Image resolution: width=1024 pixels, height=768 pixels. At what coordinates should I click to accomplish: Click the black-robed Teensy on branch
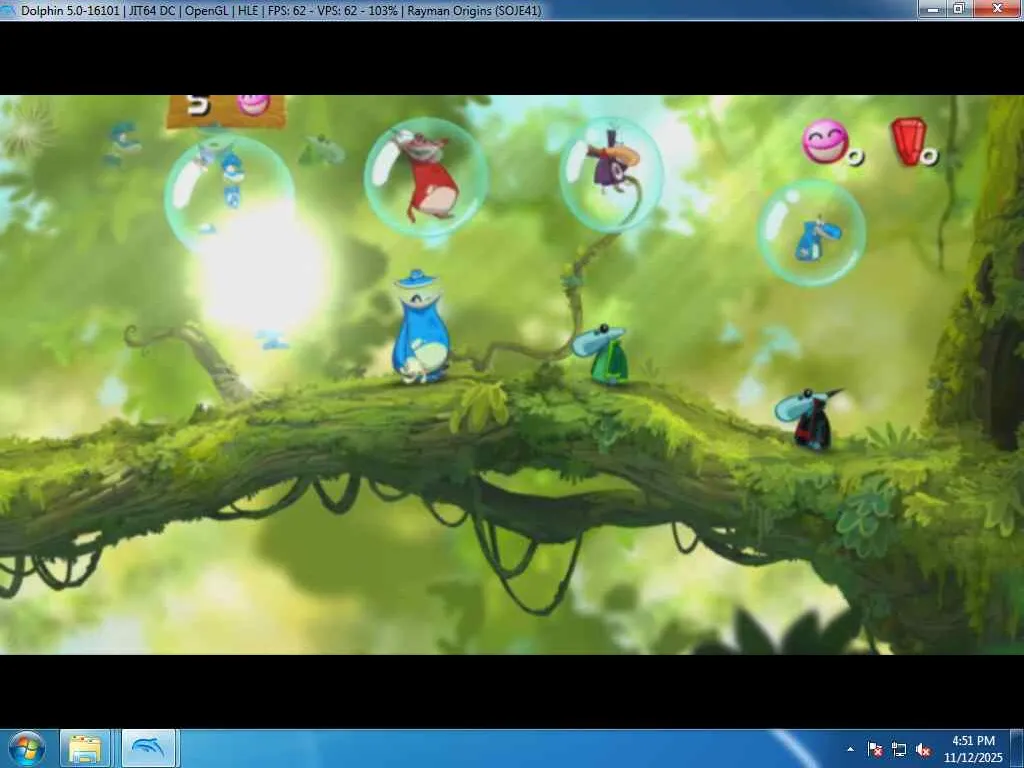click(x=808, y=418)
